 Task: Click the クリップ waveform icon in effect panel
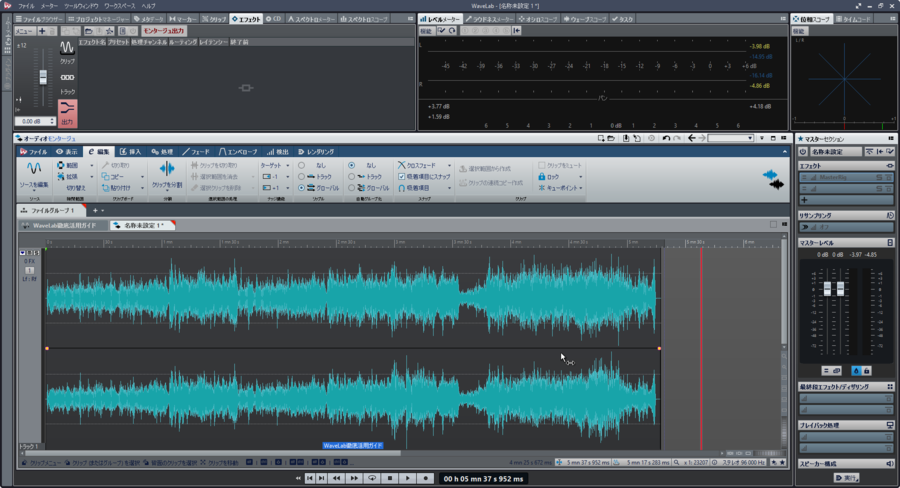point(67,48)
